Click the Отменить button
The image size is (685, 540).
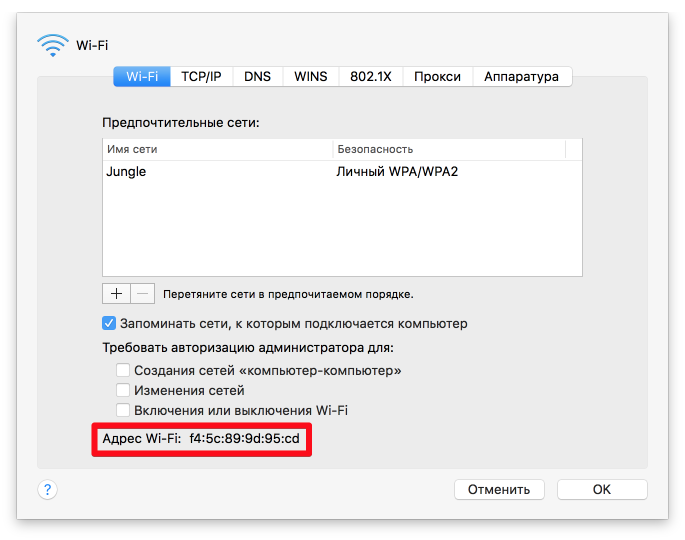(499, 490)
